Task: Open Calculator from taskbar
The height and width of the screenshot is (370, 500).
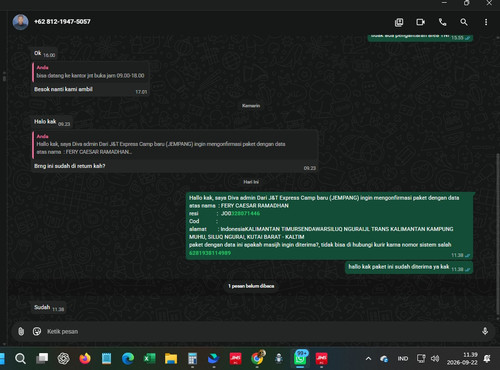Action: (192, 359)
